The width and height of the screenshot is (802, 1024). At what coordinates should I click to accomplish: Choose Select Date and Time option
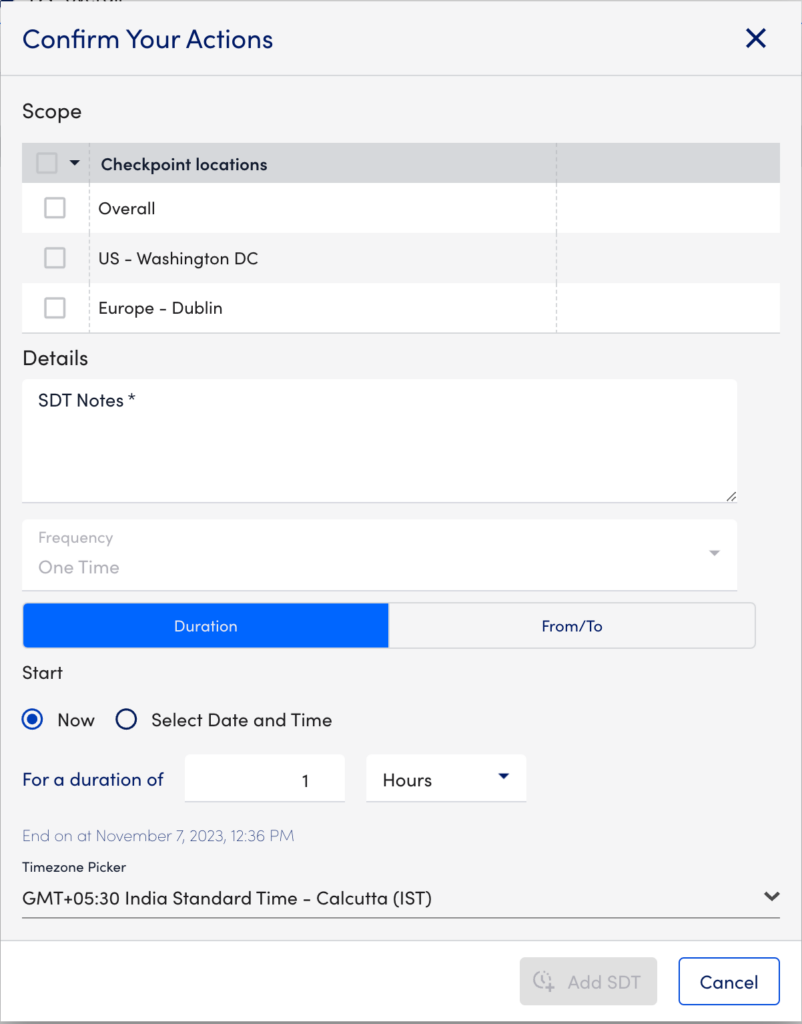coord(126,720)
